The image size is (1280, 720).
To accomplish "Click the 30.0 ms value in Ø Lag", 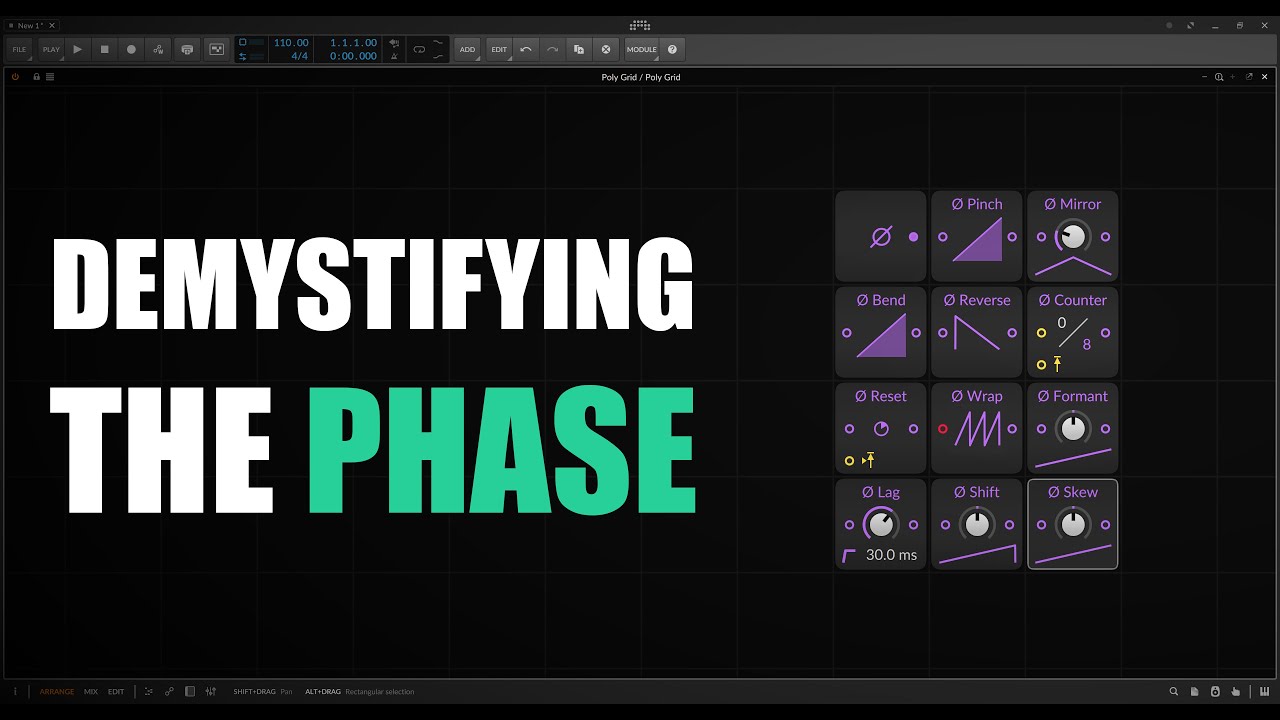I will tap(891, 555).
